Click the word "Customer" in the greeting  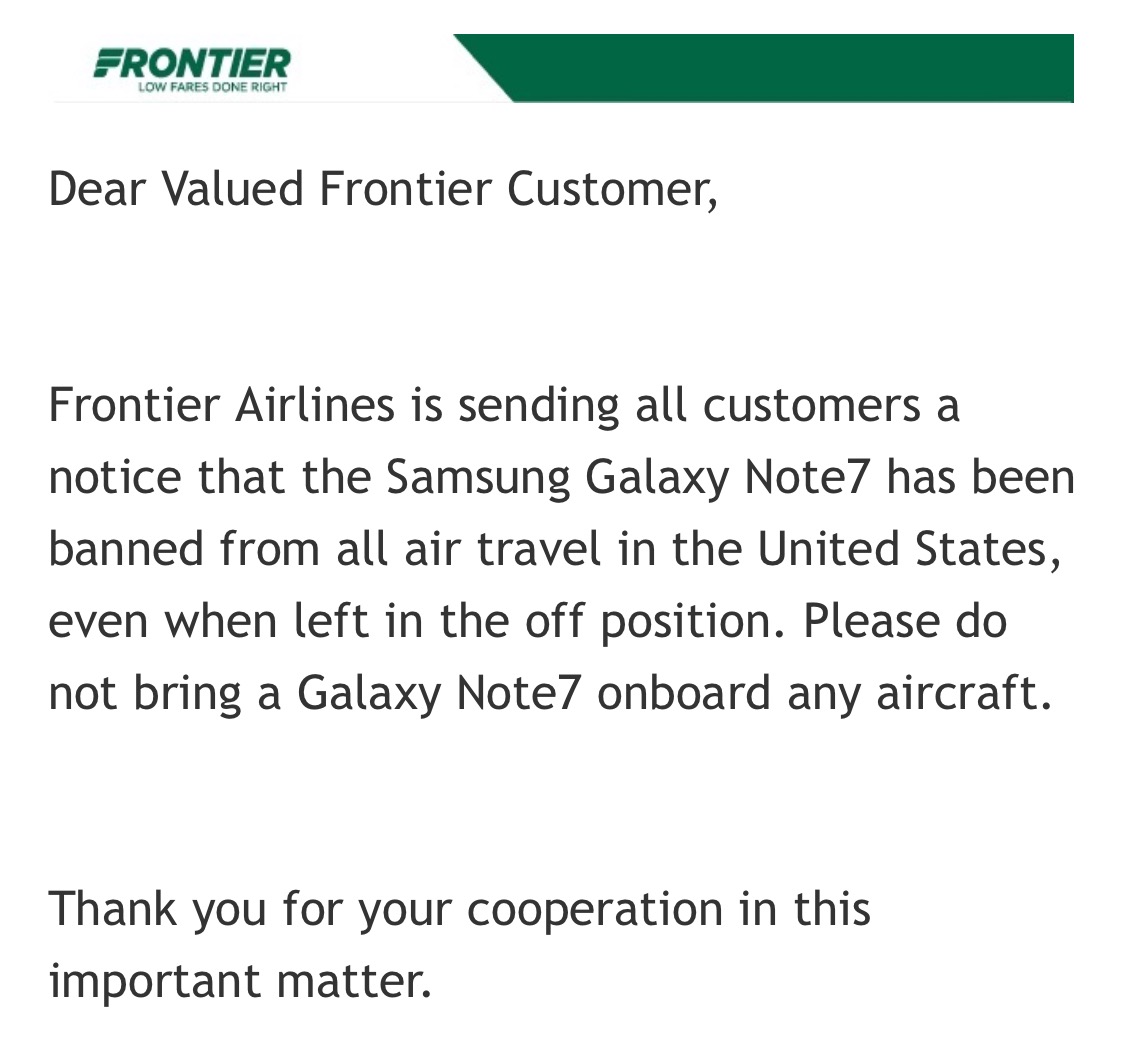[612, 189]
